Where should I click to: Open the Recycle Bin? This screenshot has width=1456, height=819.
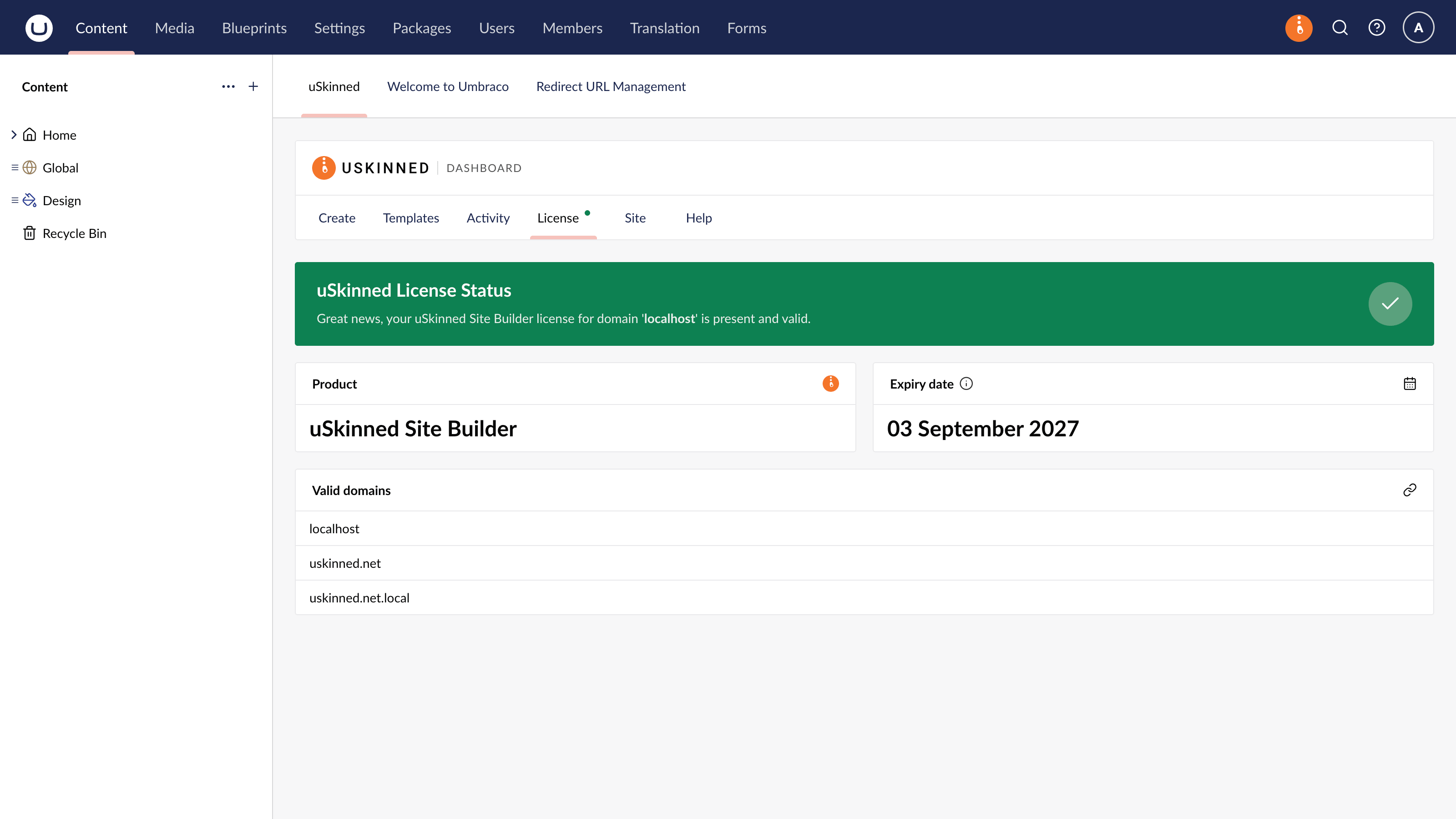click(74, 233)
